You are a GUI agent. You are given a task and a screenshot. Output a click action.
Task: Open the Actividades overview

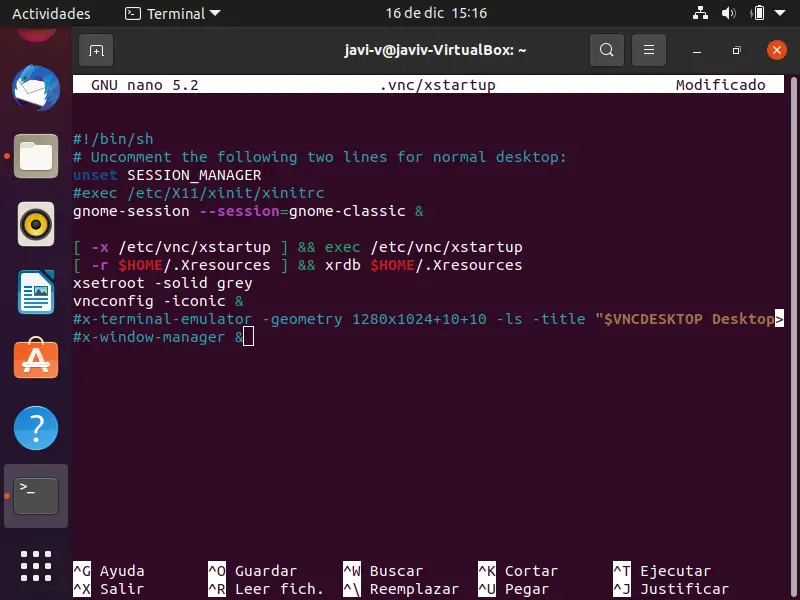tap(51, 14)
